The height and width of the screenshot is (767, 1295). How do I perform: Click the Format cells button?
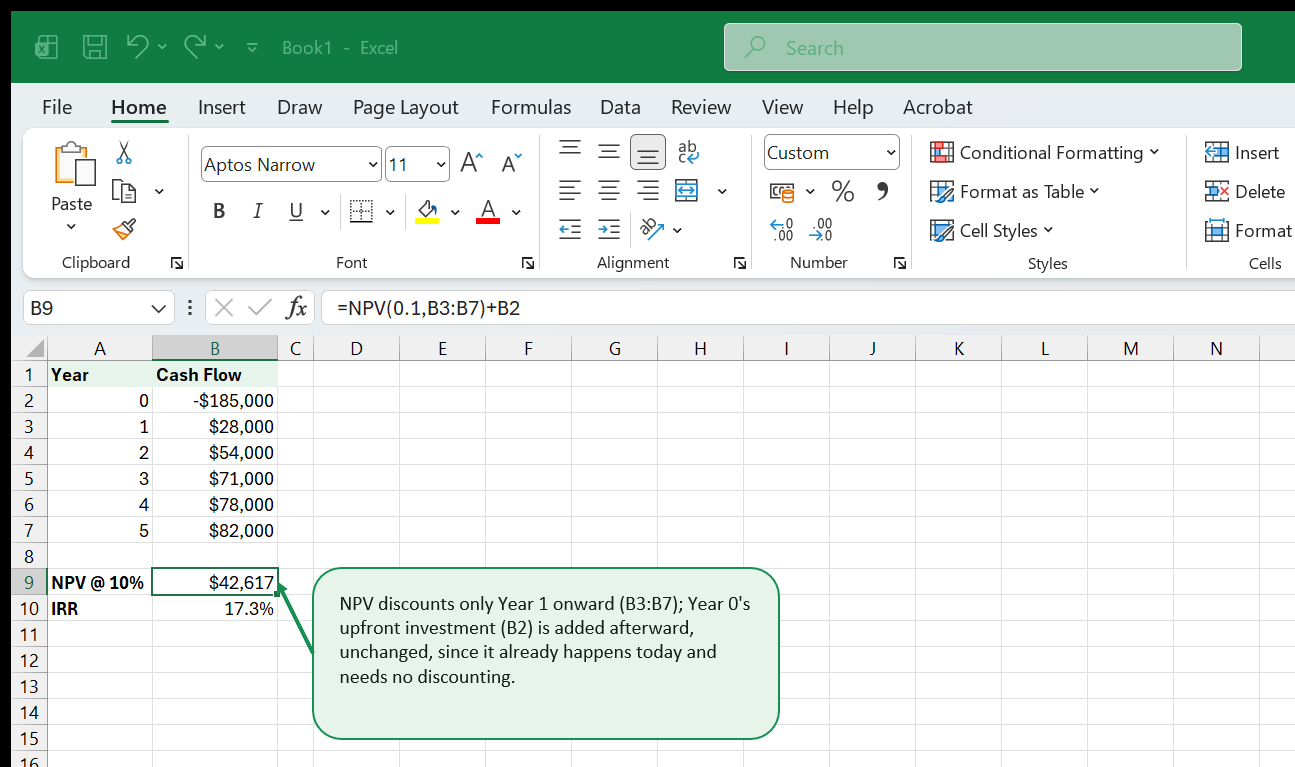click(1249, 230)
